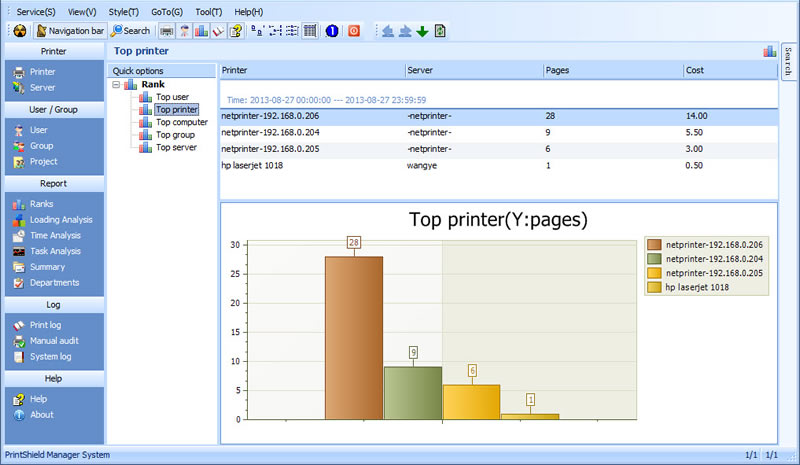Select Top server in Rank tree

[176, 148]
